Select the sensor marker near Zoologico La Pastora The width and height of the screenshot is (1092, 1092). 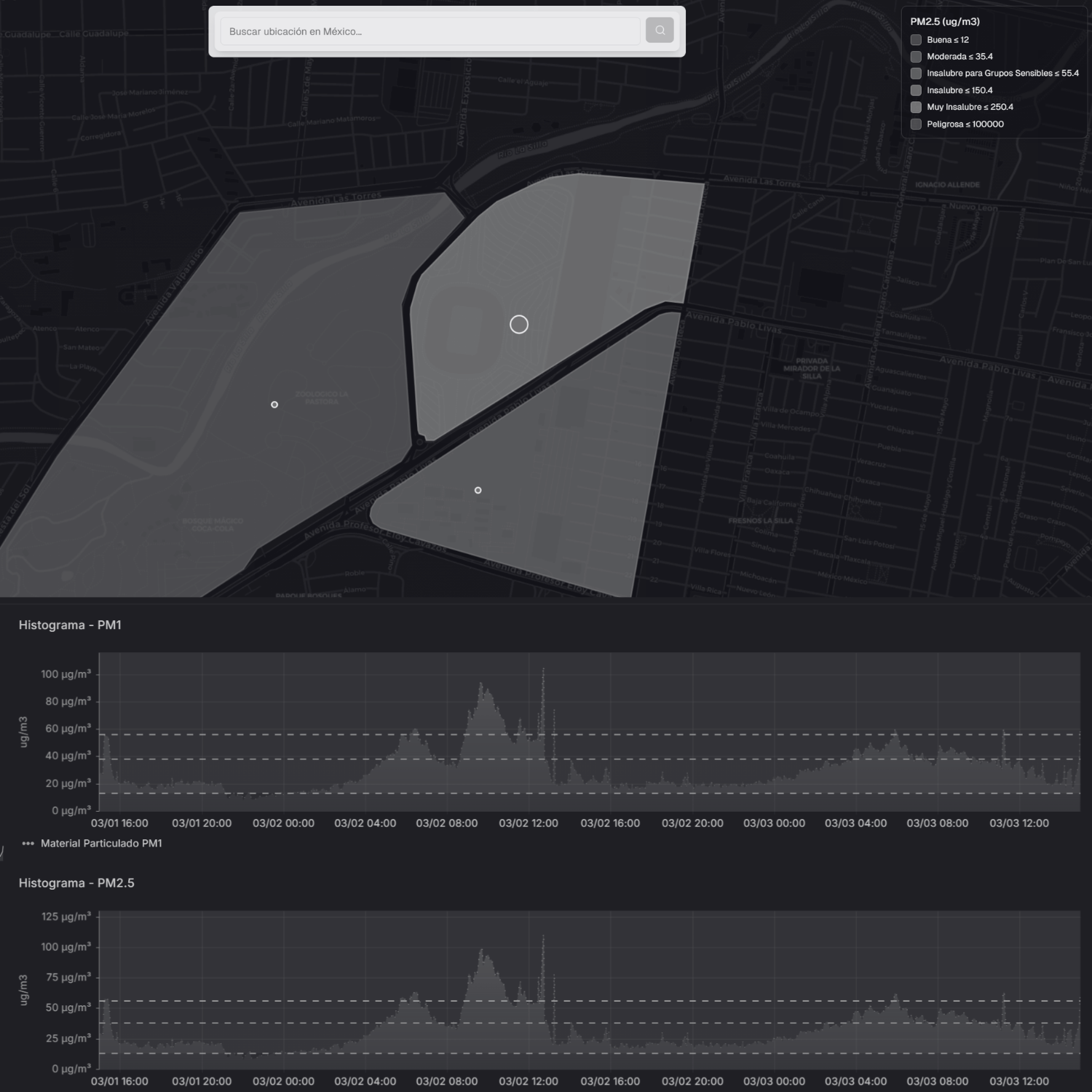point(274,405)
